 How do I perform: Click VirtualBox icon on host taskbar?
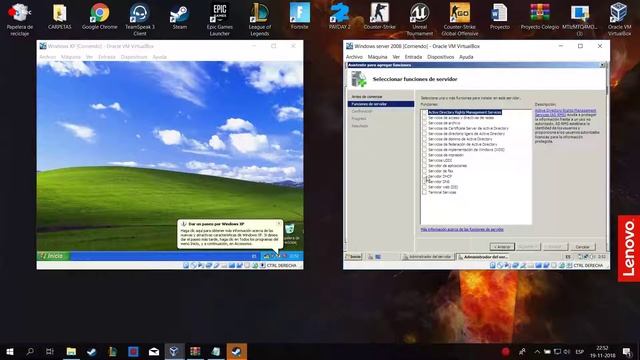pyautogui.click(x=174, y=351)
